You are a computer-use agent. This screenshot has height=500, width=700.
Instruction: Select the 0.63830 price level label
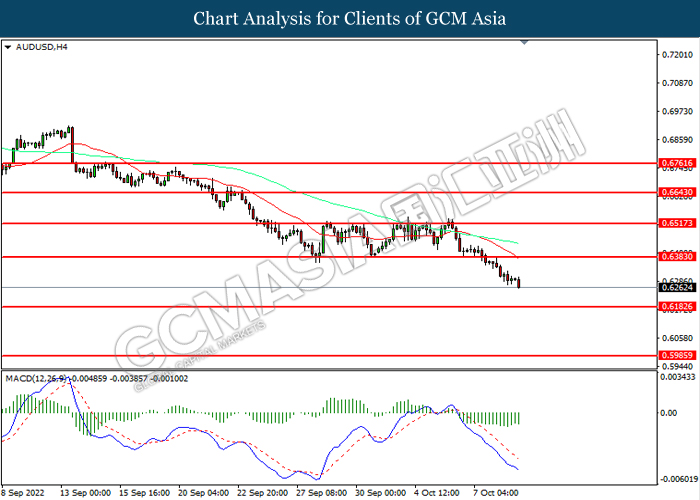[677, 256]
